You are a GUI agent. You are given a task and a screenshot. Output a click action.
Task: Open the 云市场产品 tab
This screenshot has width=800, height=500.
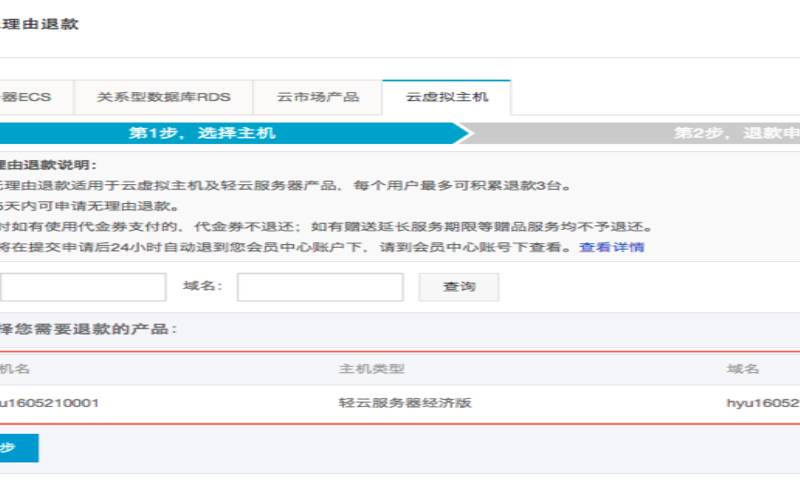click(317, 97)
